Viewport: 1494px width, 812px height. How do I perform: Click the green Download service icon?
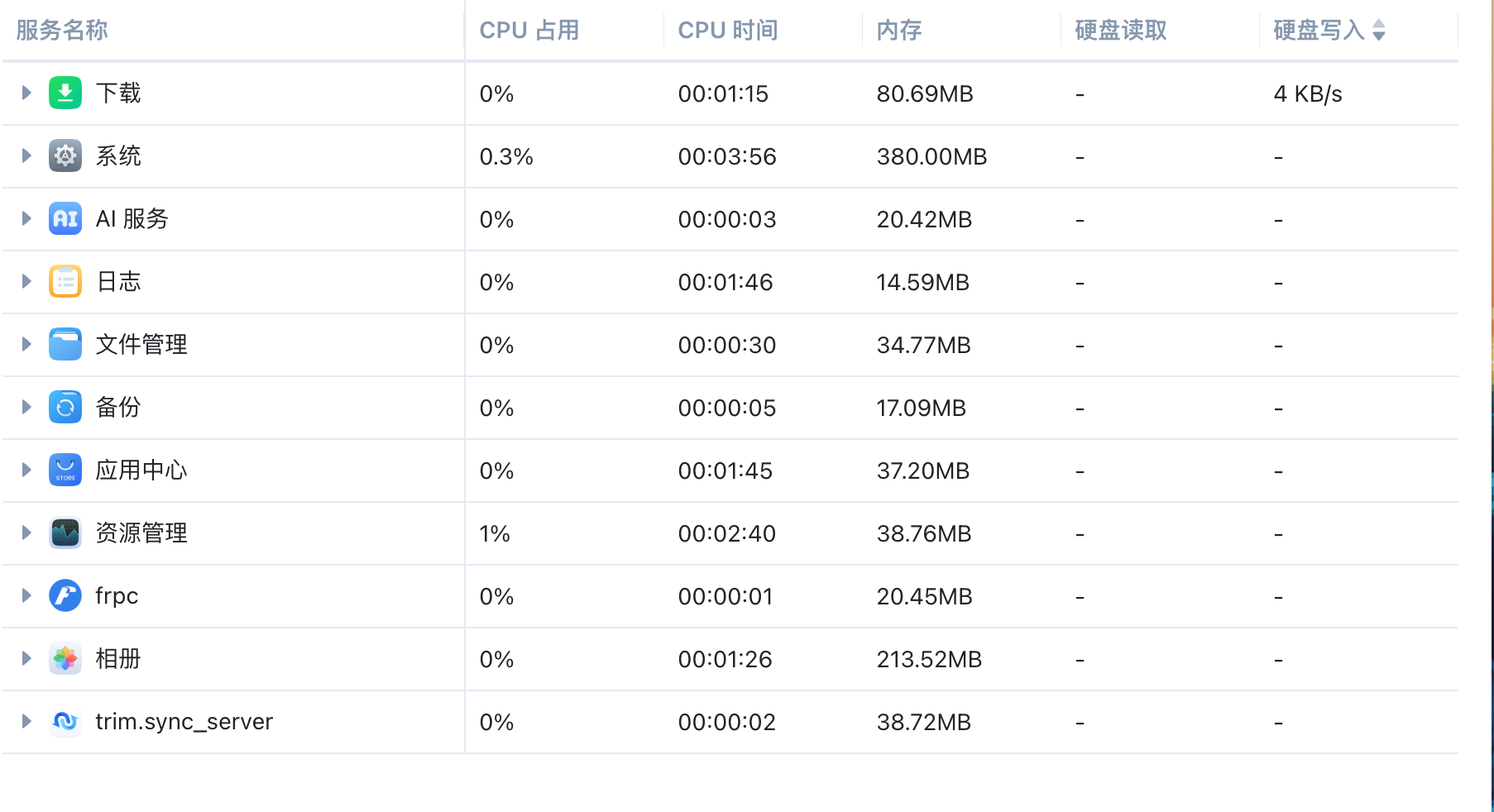65,93
